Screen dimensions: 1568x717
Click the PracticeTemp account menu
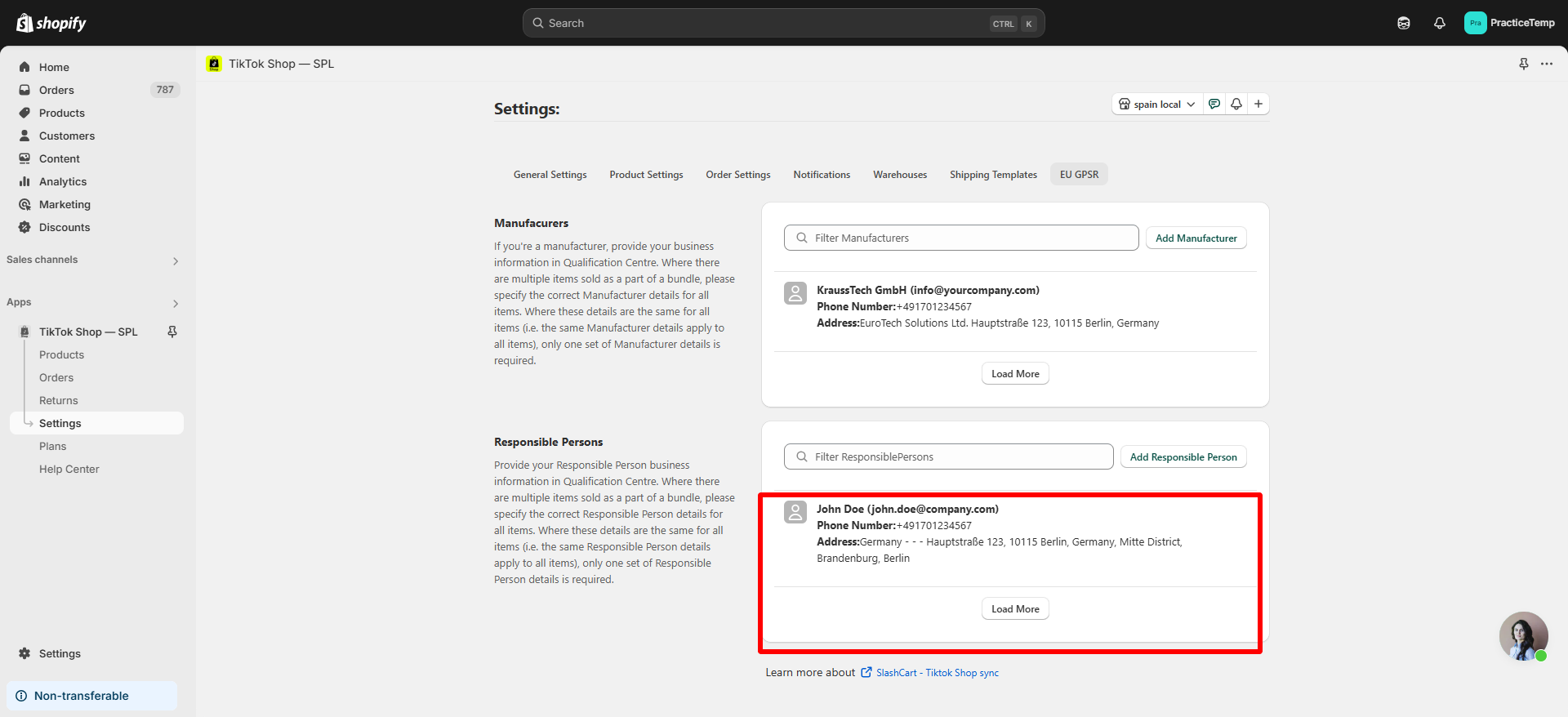click(x=1509, y=23)
